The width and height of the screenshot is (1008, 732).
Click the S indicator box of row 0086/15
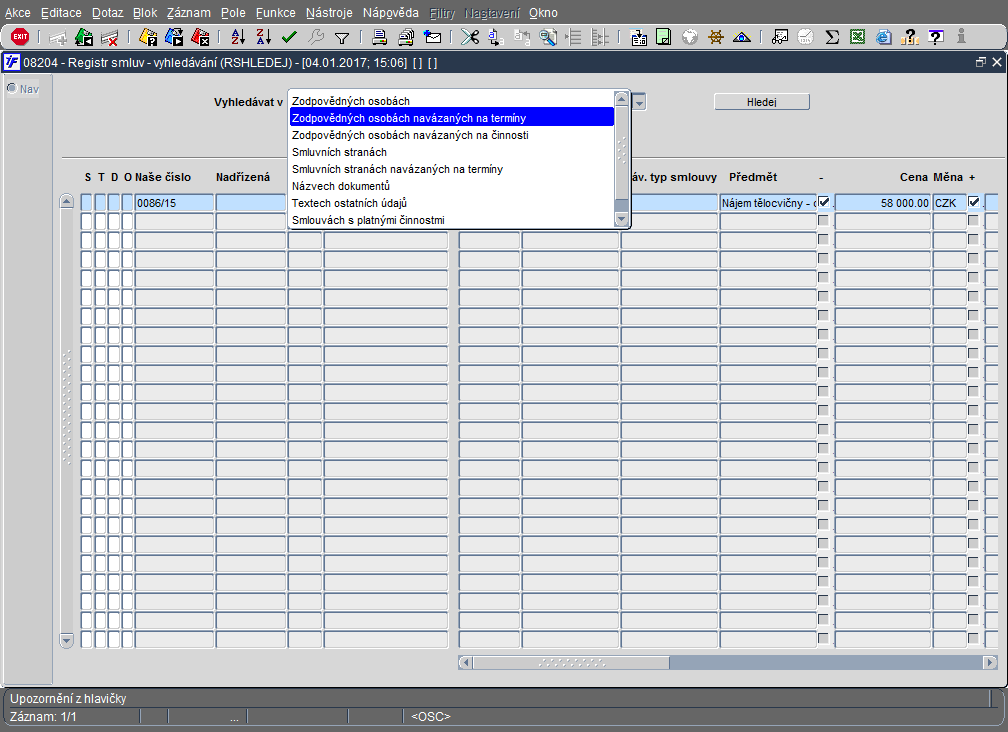click(86, 203)
